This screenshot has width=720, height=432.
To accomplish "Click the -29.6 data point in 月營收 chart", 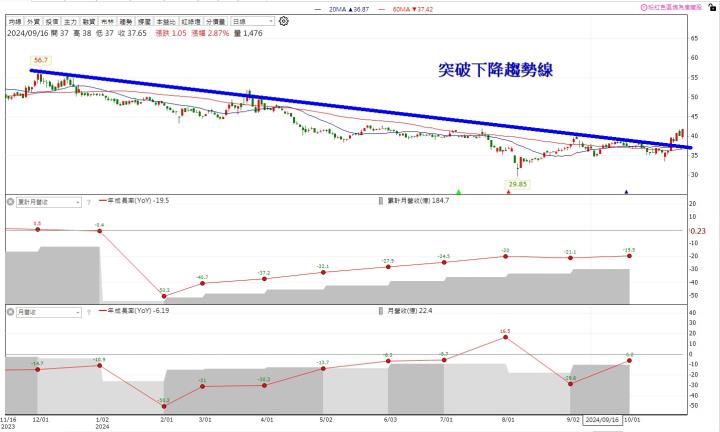I will (570, 384).
